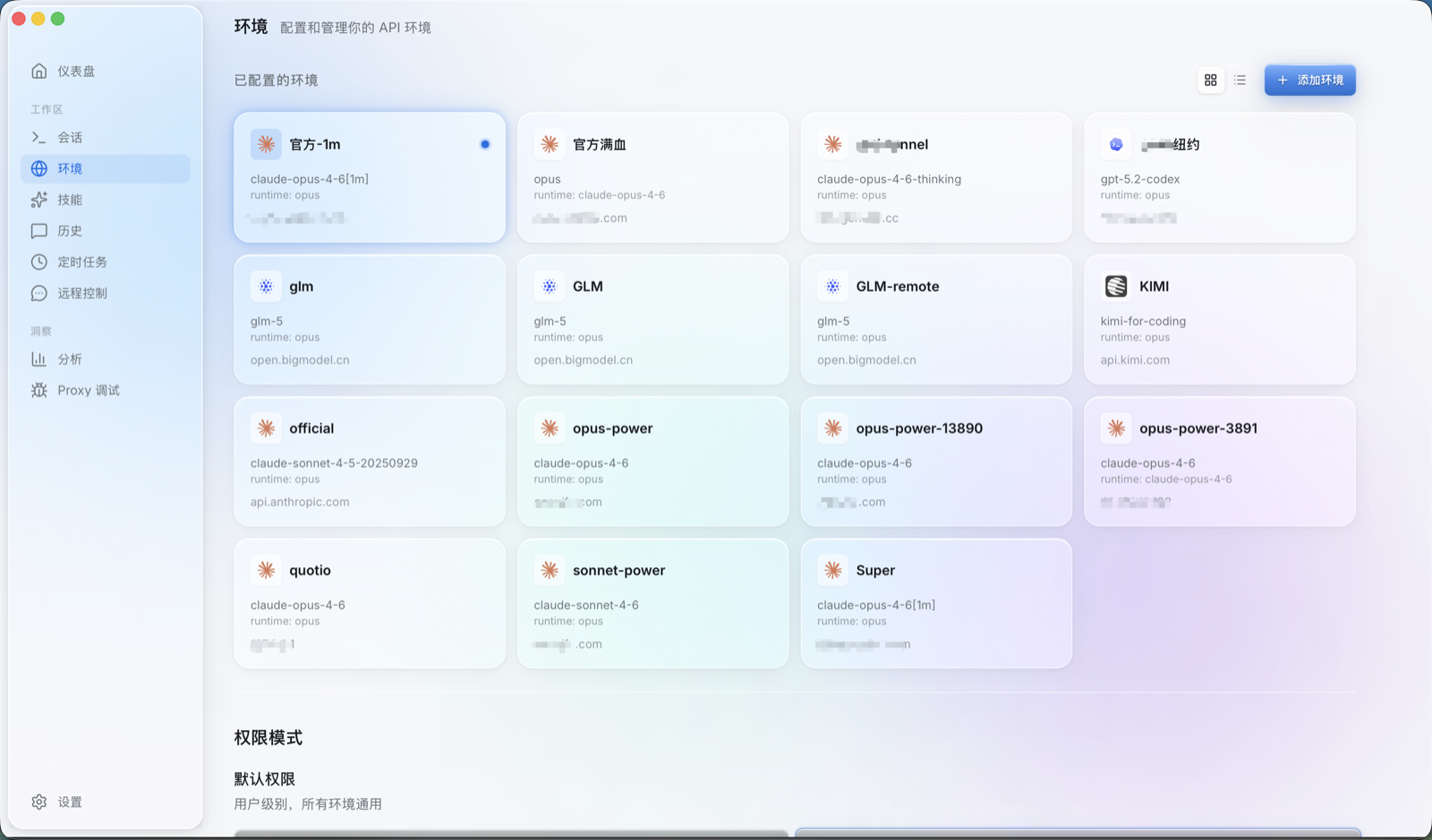Screen dimensions: 1432x840
Task: Click the Claude icon on 官方-1m card
Action: point(266,144)
